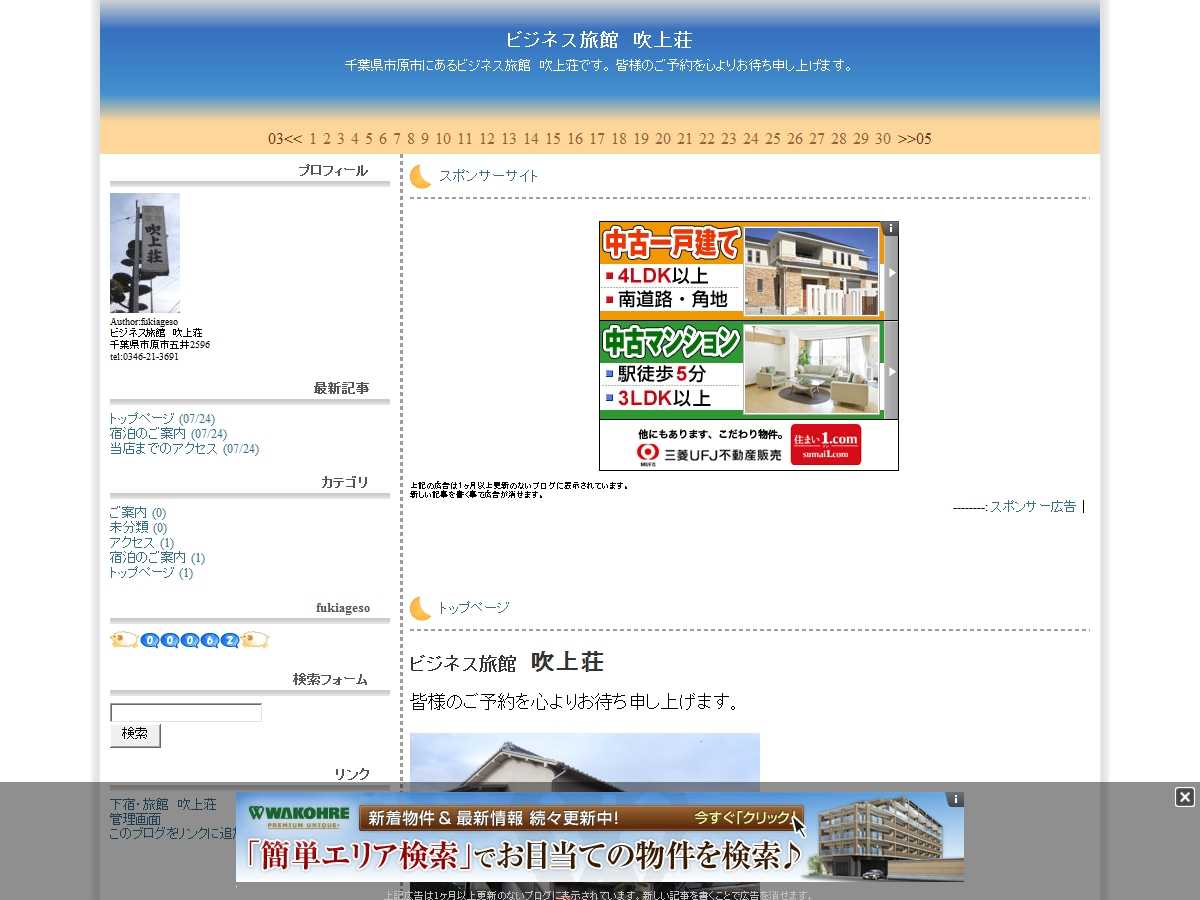The width and height of the screenshot is (1200, 900).
Task: Go to the next month via >>05
Action: (x=914, y=139)
